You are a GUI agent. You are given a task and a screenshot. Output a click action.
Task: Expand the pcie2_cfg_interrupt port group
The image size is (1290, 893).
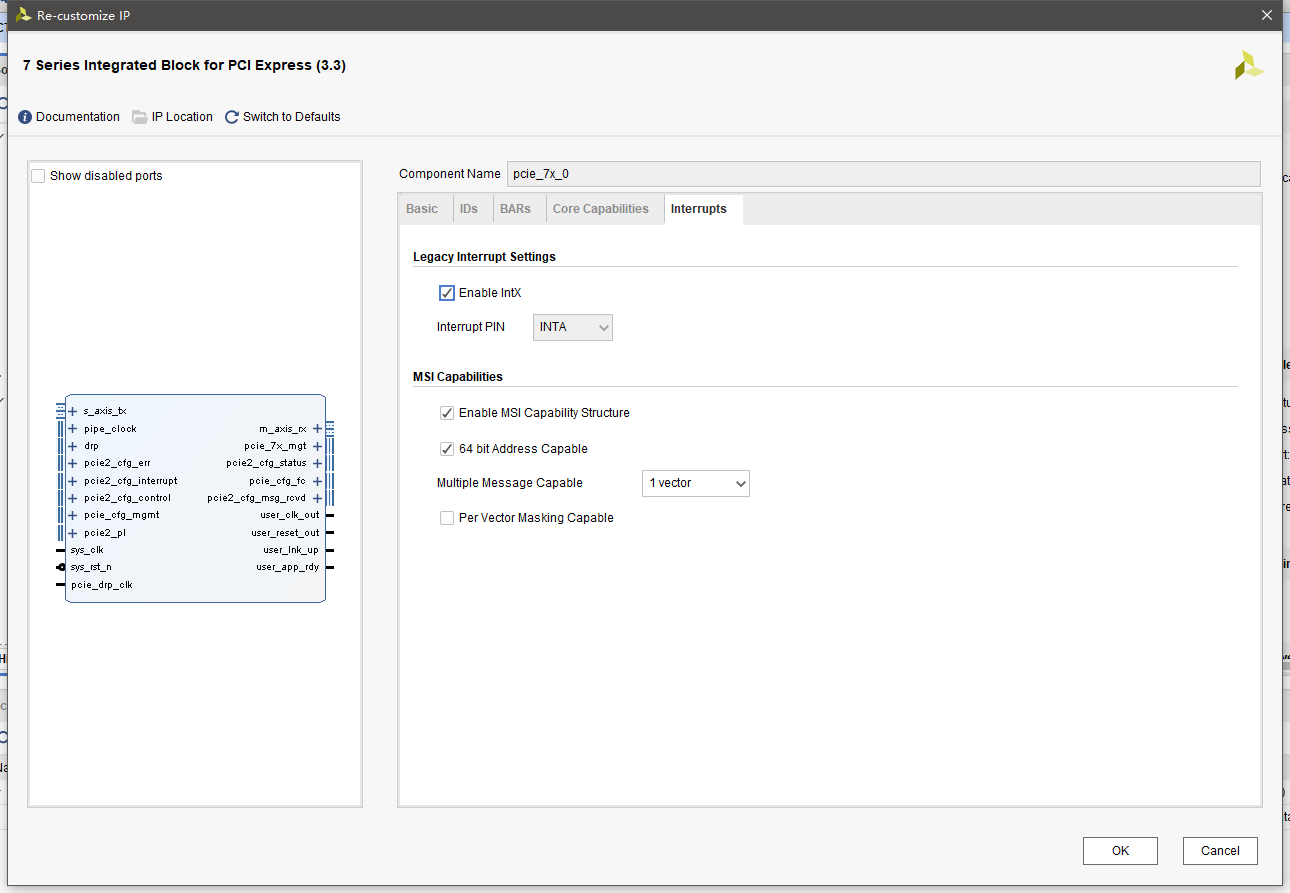(73, 481)
